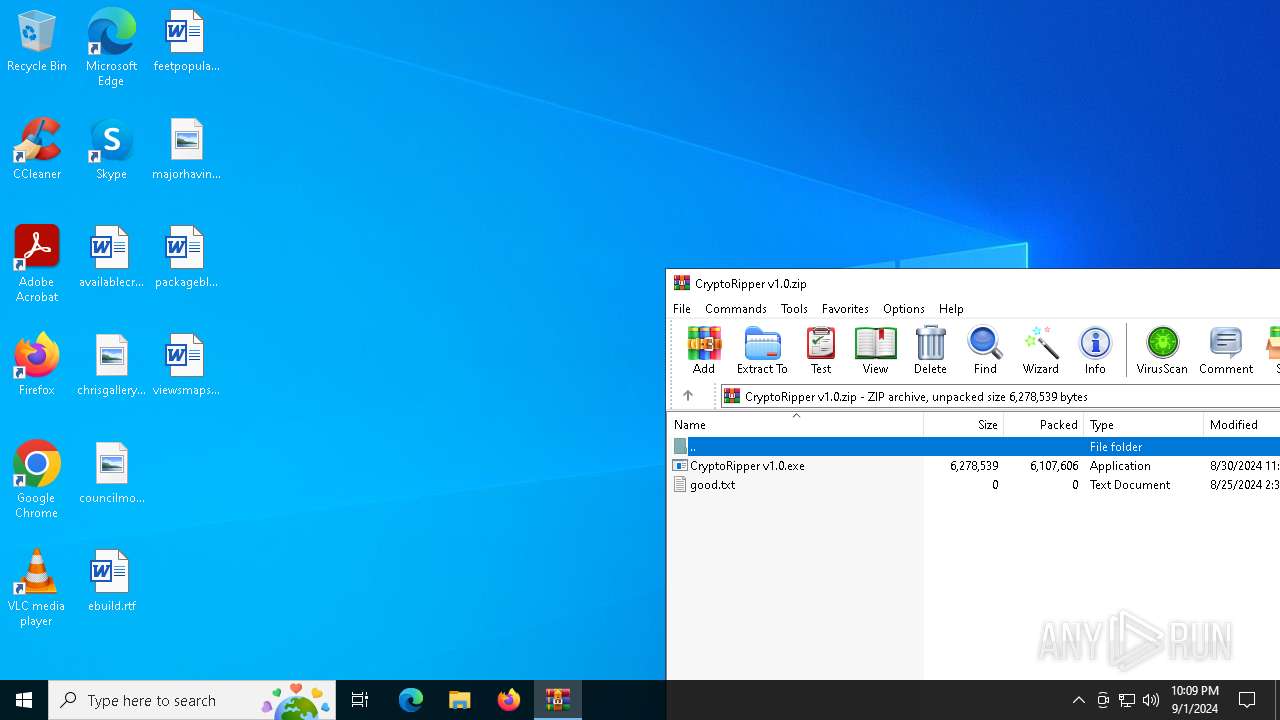The height and width of the screenshot is (720, 1280).
Task: Open the Tools menu
Action: (794, 309)
